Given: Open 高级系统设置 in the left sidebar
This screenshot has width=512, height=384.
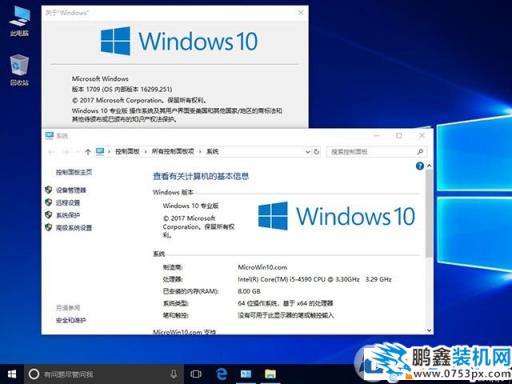Looking at the screenshot, I should coord(74,228).
